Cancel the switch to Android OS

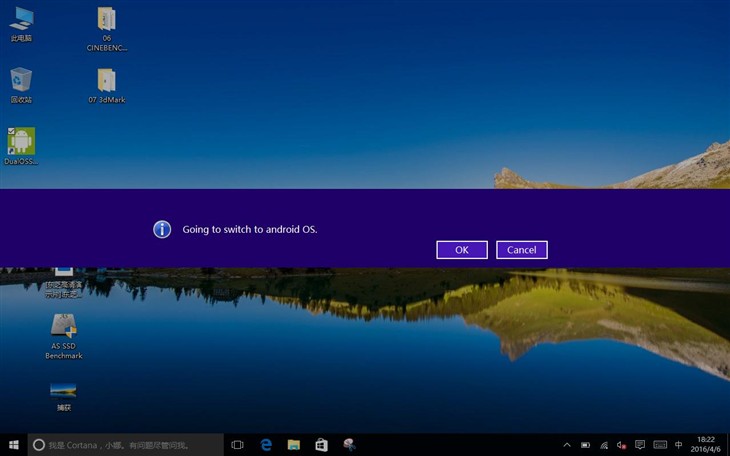pos(521,250)
